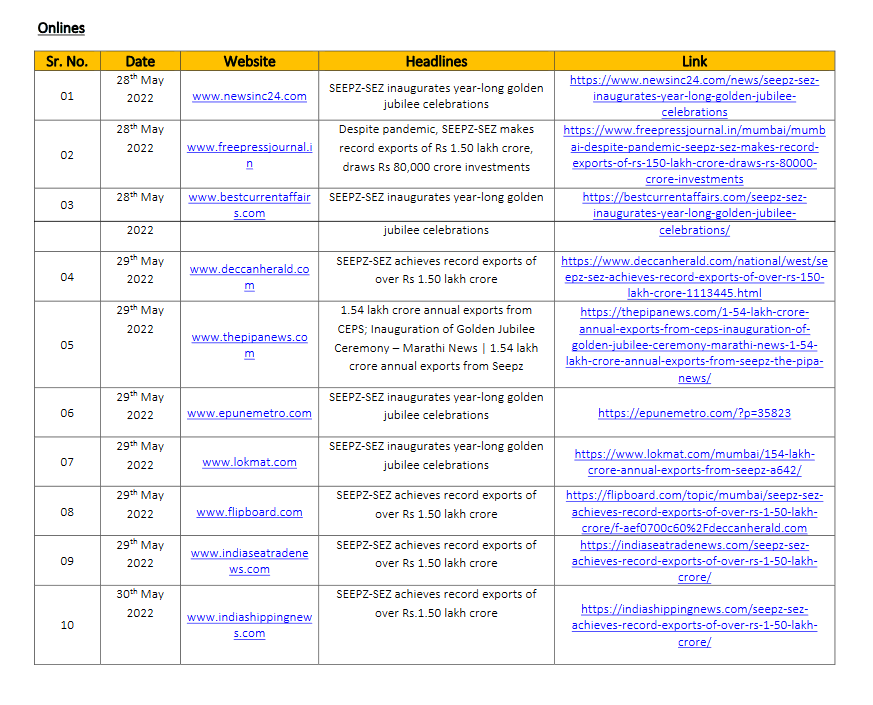Follow the indiashippingnews.com full article URL
This screenshot has width=873, height=705.
[694, 625]
